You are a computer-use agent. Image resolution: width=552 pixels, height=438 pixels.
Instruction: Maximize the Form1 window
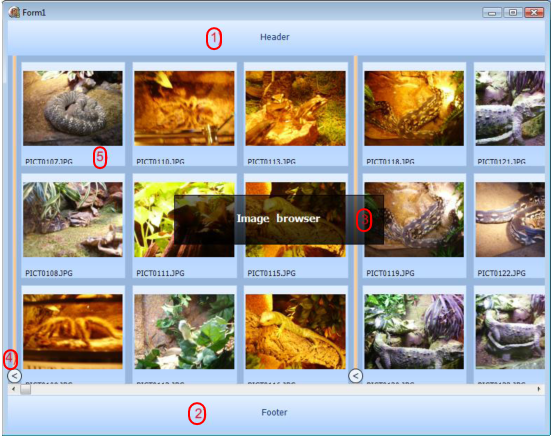pyautogui.click(x=513, y=13)
